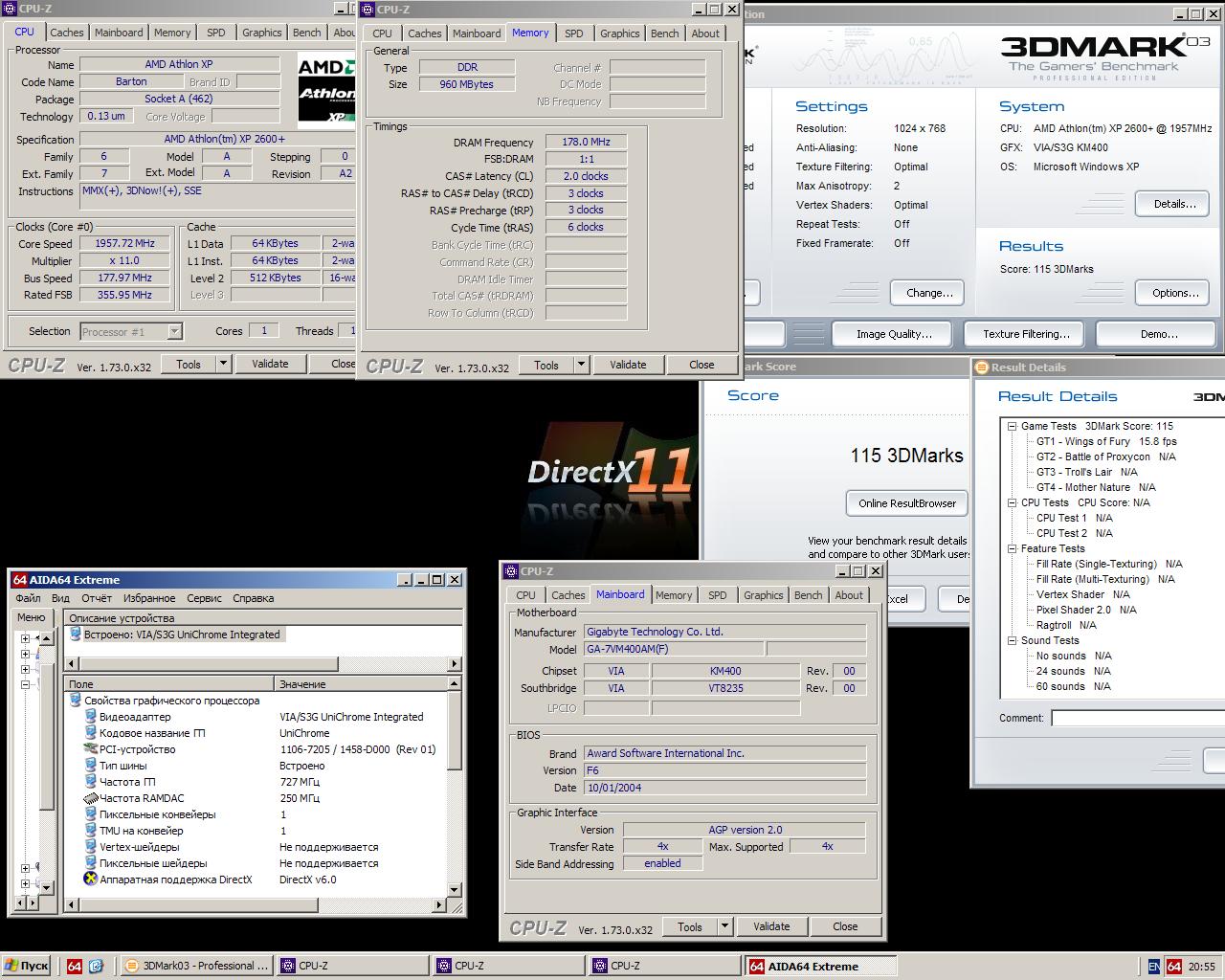Click the AIDA64 Extreme title bar icon
This screenshot has width=1225, height=980.
[19, 580]
